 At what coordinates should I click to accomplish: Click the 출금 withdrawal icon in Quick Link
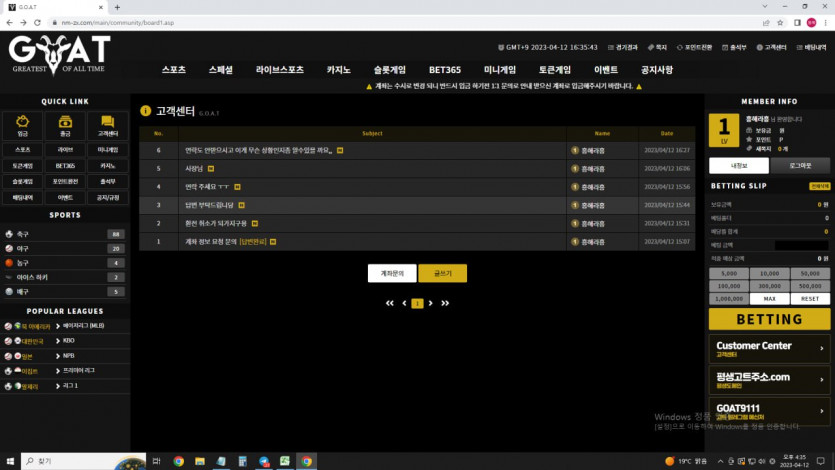(x=65, y=123)
